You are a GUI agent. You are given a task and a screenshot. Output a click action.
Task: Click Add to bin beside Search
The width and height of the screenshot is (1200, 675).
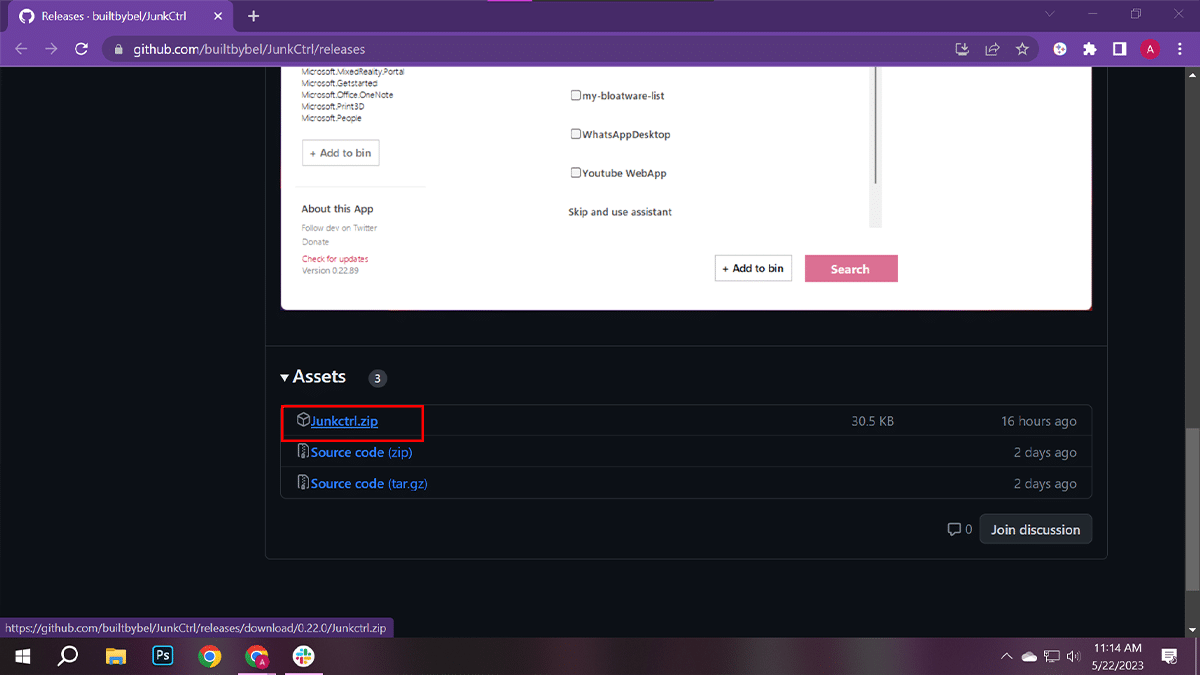pos(753,268)
